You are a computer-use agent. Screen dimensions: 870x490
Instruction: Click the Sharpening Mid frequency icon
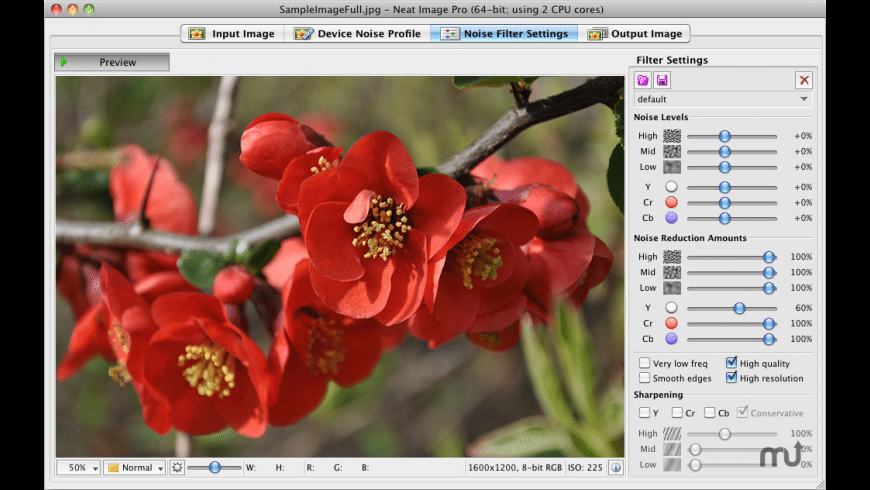click(672, 449)
